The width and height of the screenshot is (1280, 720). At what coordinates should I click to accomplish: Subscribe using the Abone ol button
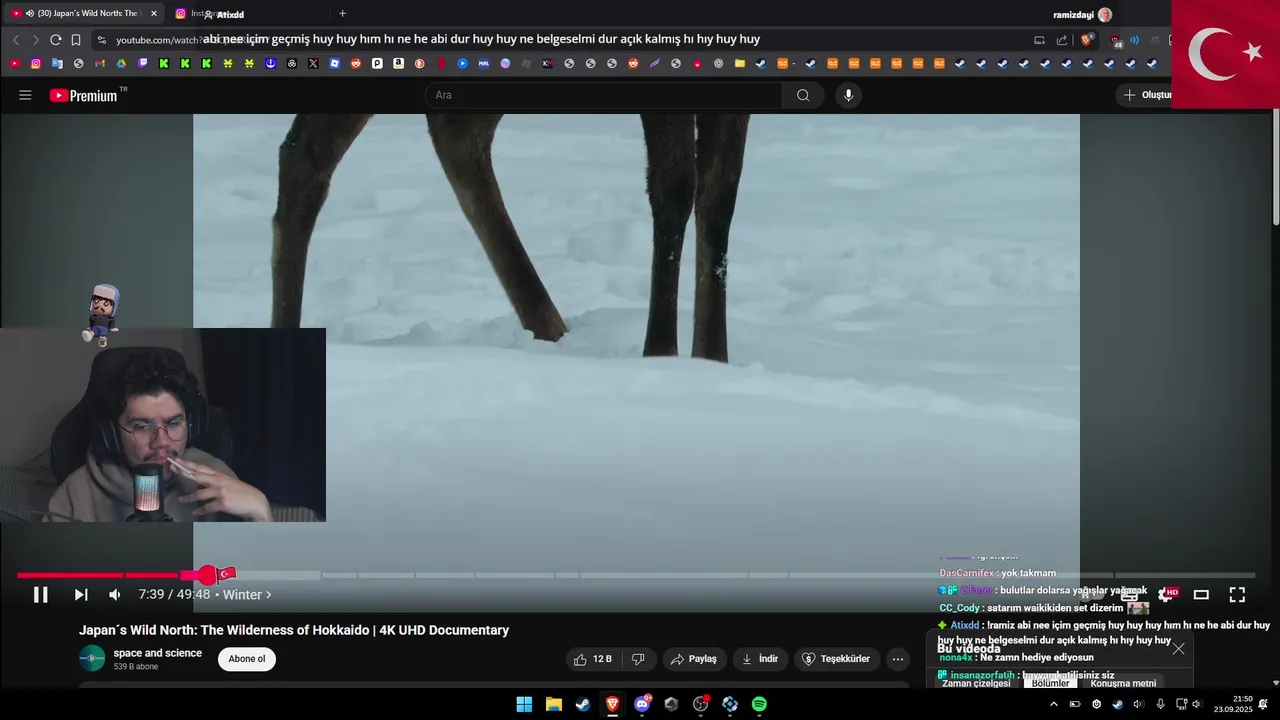247,659
